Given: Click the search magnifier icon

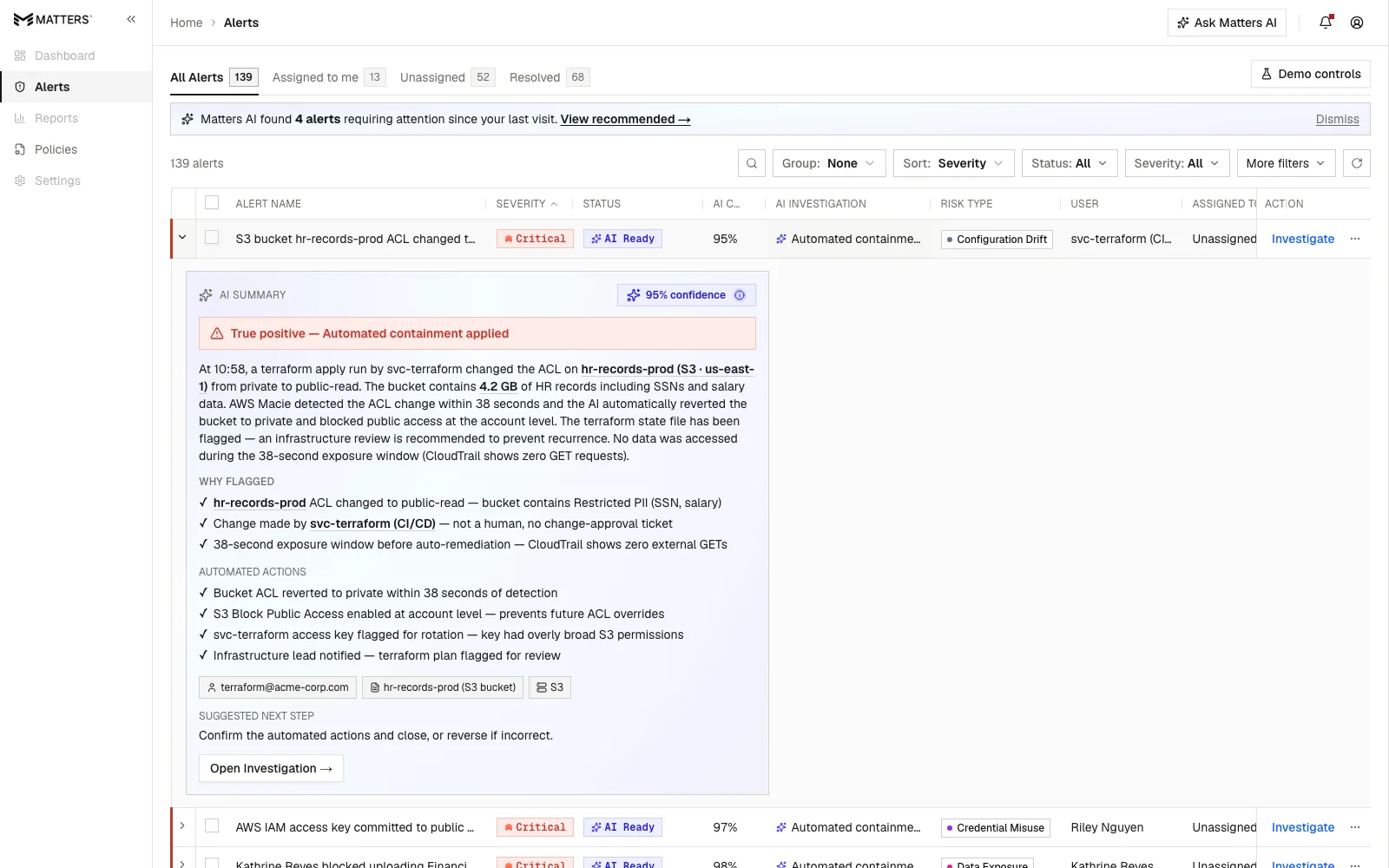Looking at the screenshot, I should (x=752, y=163).
